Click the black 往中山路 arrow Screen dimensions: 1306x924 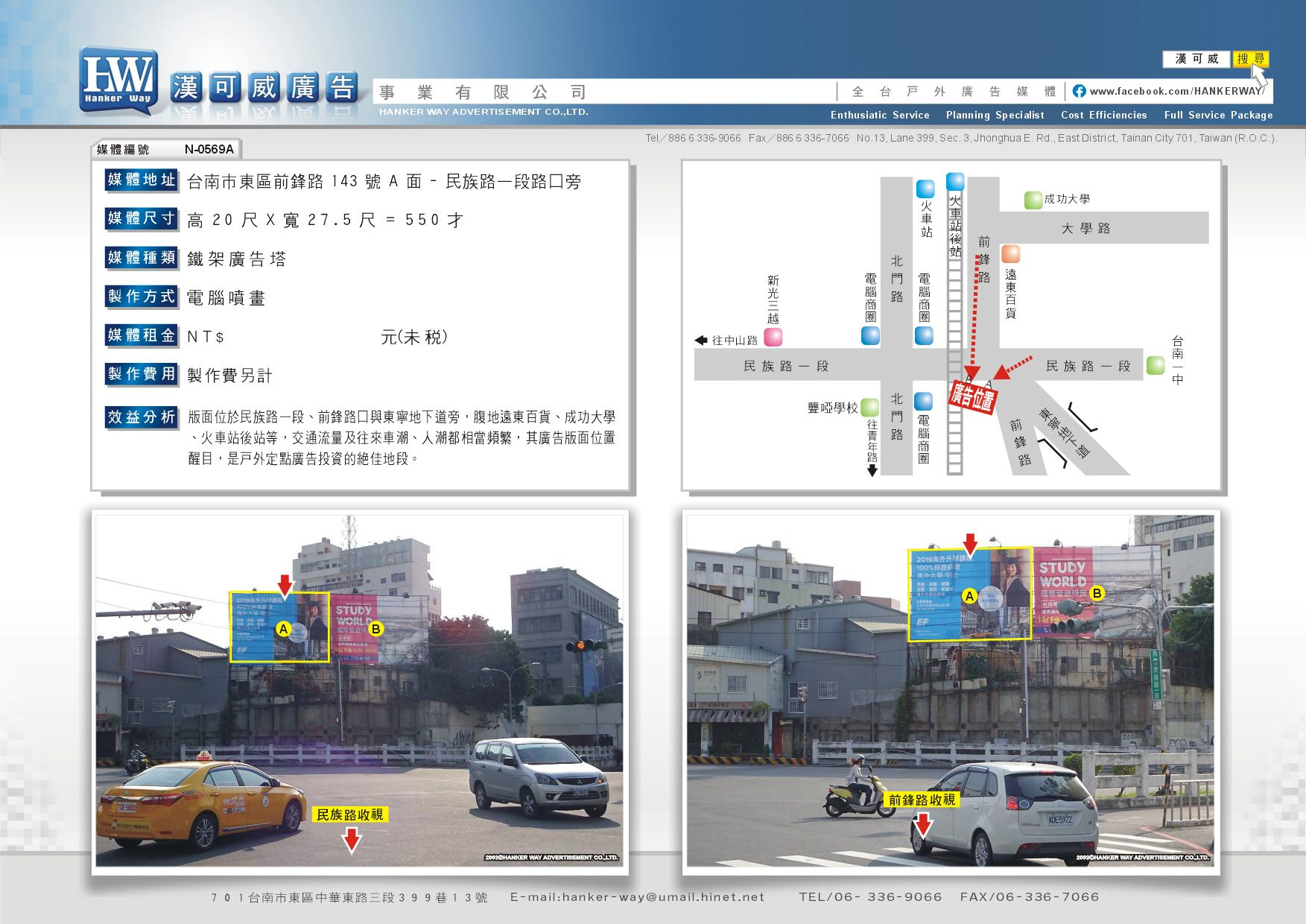coord(700,340)
